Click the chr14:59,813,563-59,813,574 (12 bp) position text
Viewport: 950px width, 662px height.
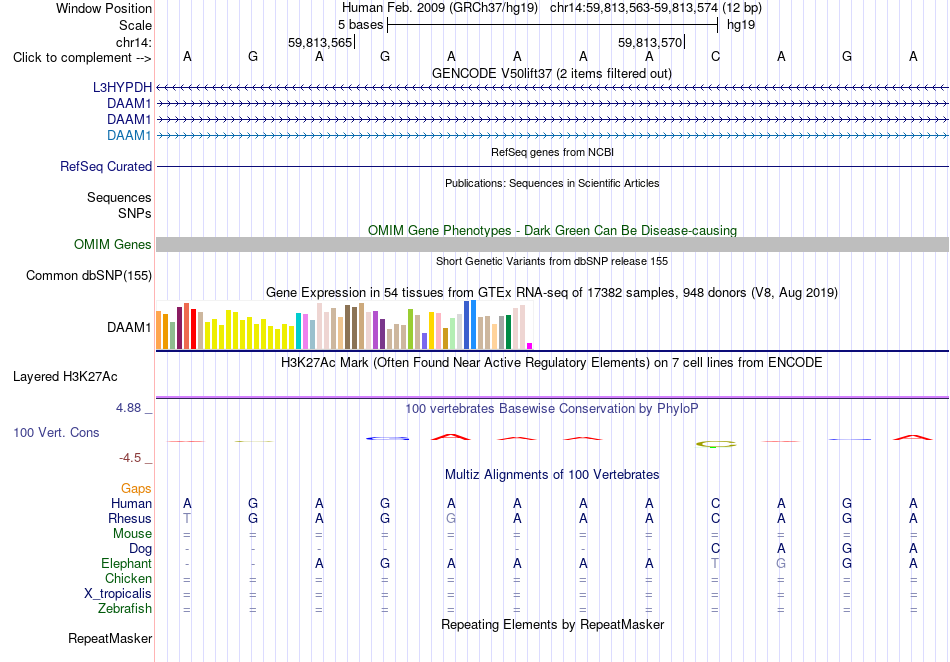[656, 8]
